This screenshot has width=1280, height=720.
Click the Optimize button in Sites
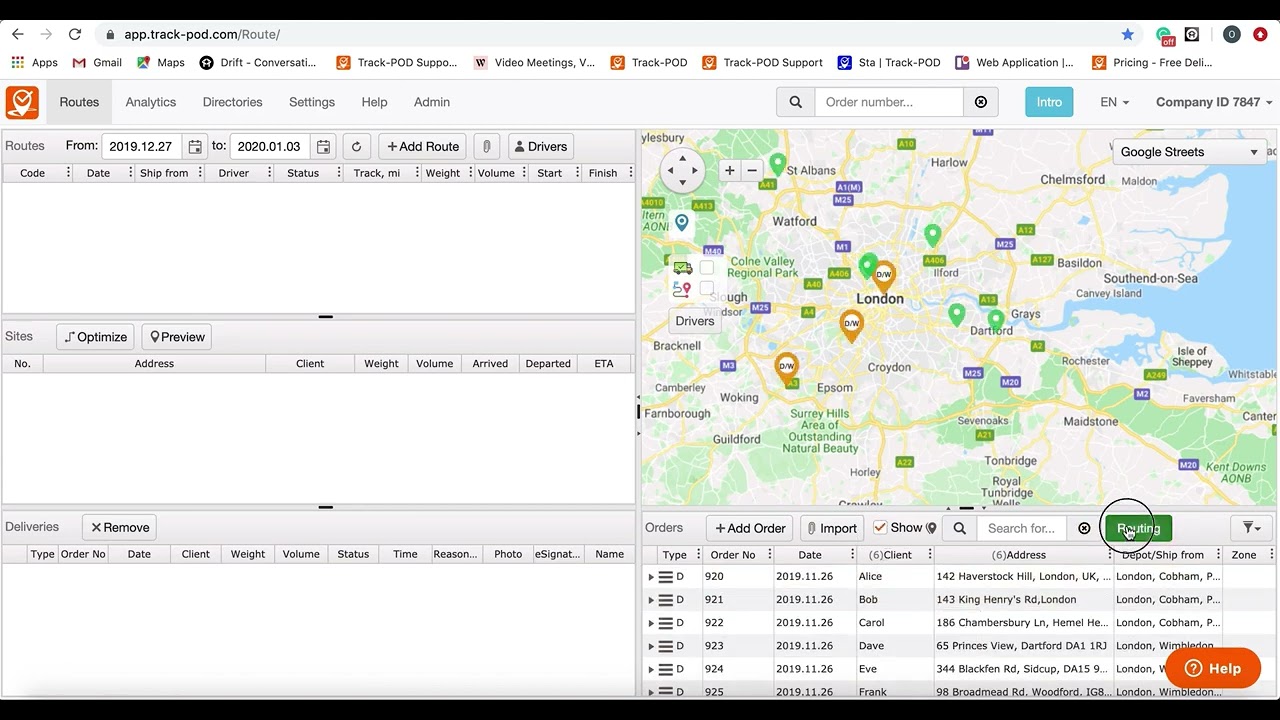pyautogui.click(x=96, y=337)
